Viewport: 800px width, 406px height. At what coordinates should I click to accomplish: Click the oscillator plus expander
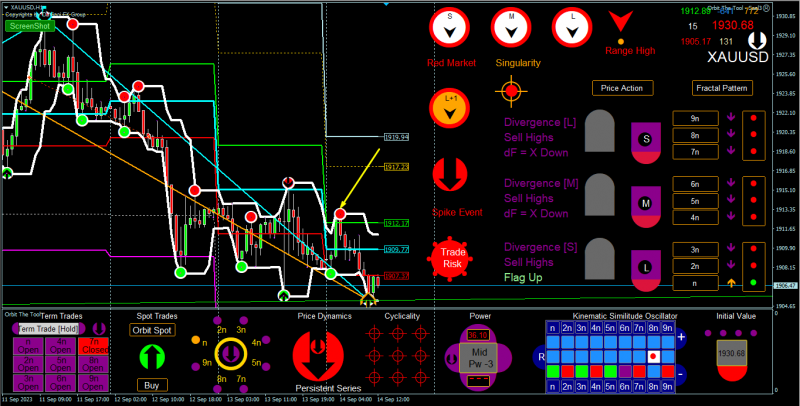[x=682, y=338]
